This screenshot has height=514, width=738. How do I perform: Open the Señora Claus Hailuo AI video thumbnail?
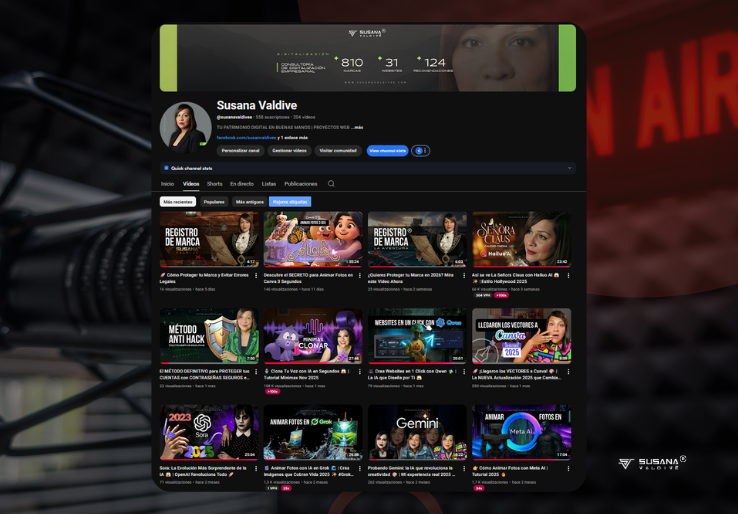click(x=521, y=239)
